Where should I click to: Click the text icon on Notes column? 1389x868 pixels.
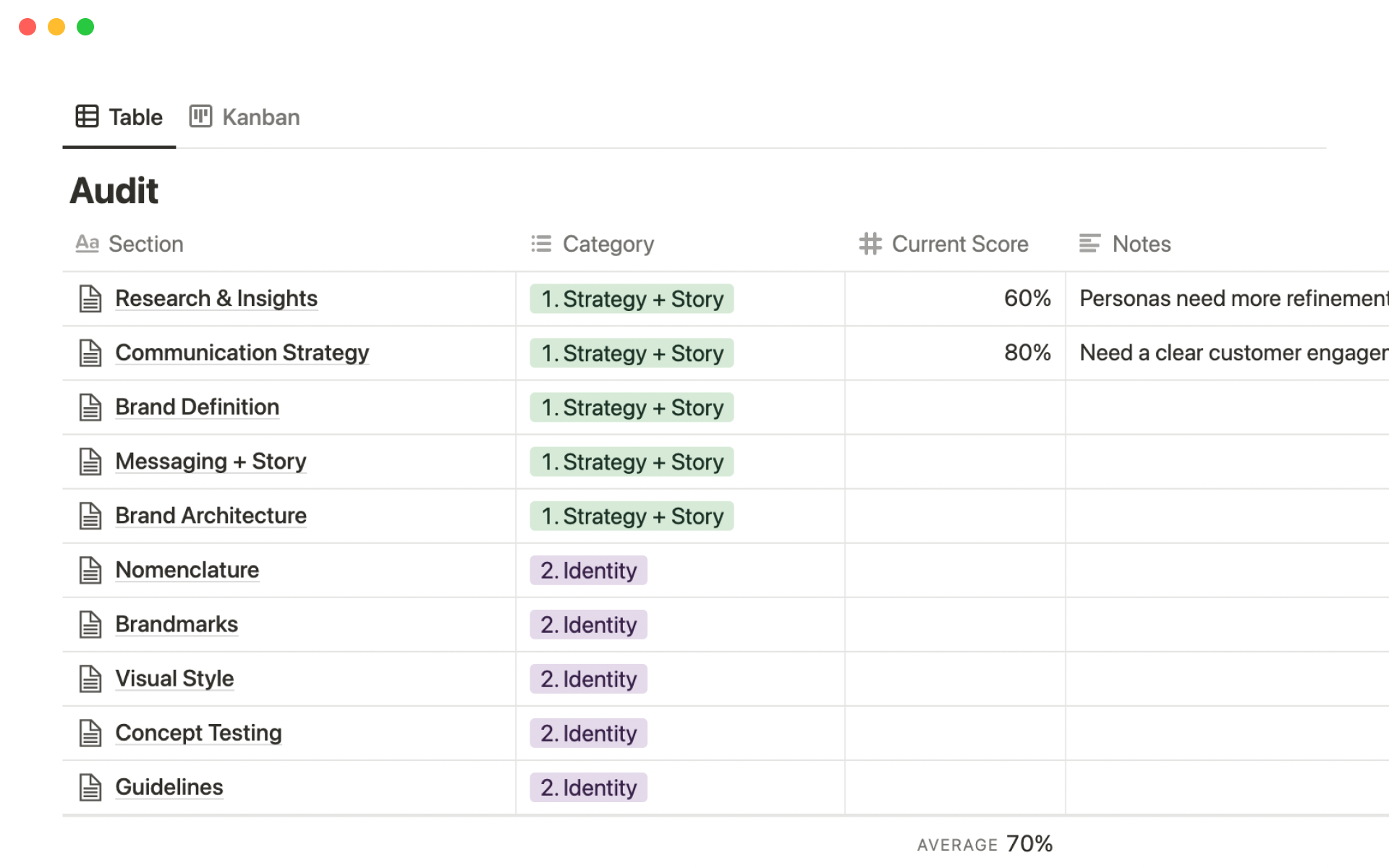1089,244
